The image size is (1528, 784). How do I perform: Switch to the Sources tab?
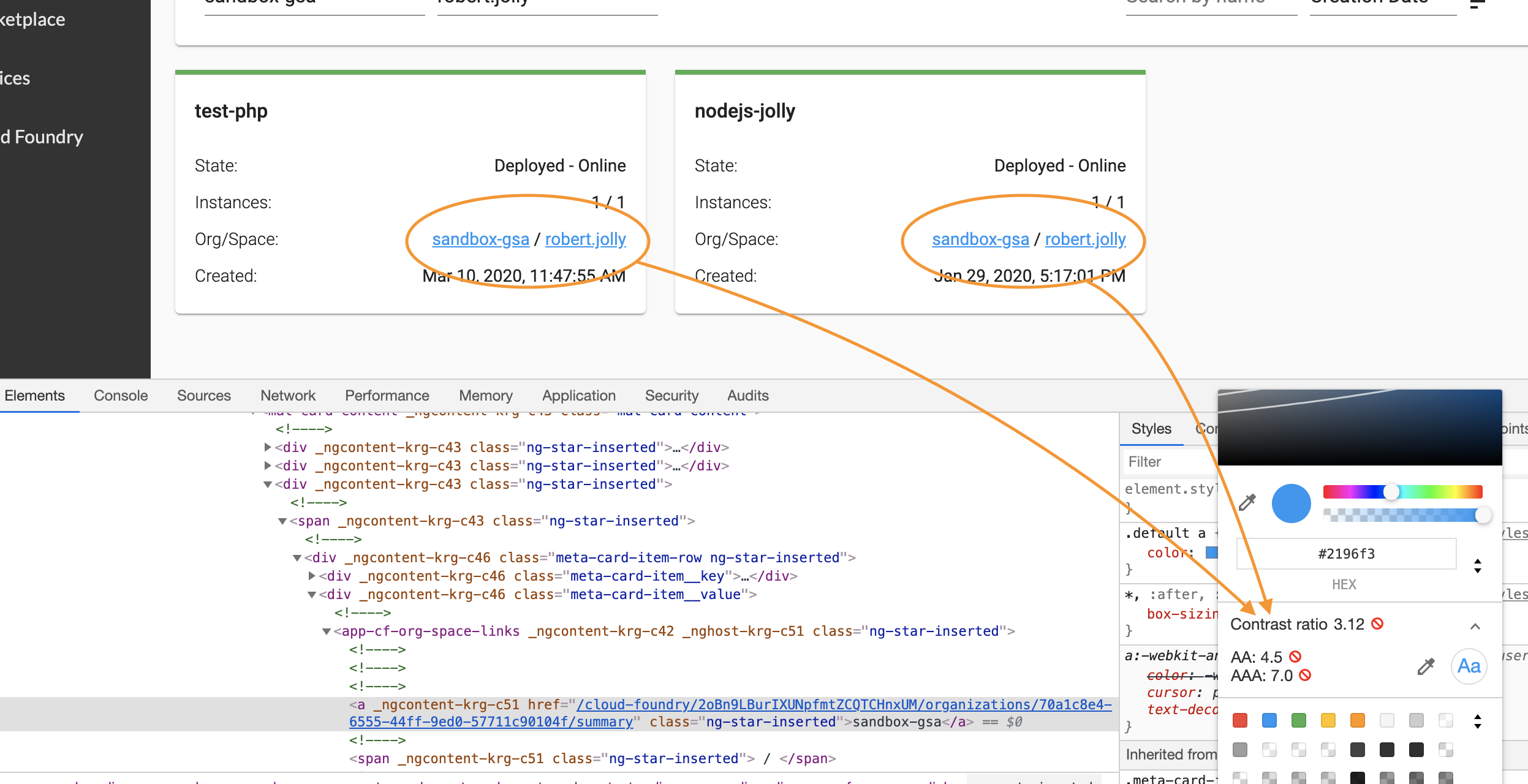coord(204,396)
